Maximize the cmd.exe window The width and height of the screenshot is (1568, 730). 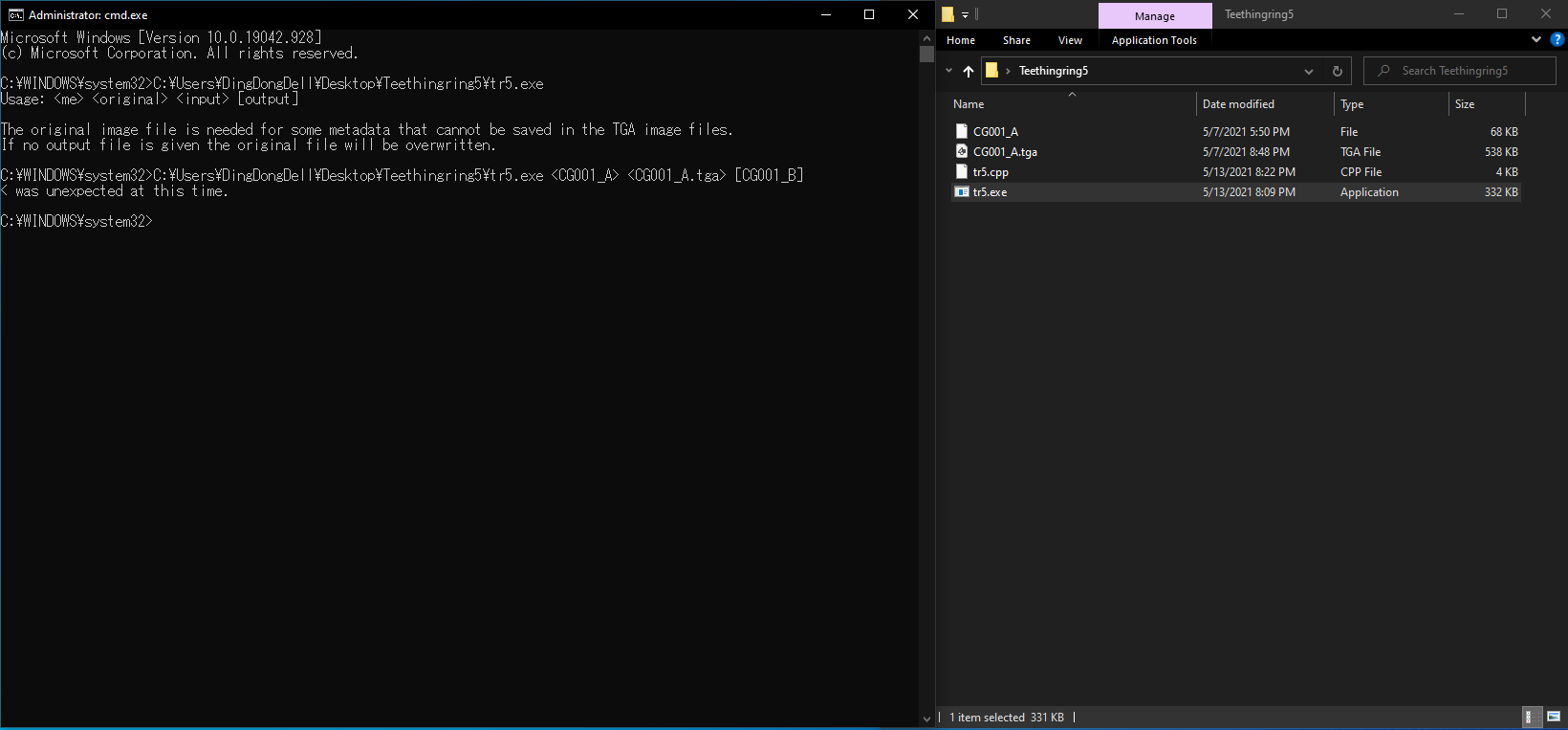pyautogui.click(x=869, y=14)
